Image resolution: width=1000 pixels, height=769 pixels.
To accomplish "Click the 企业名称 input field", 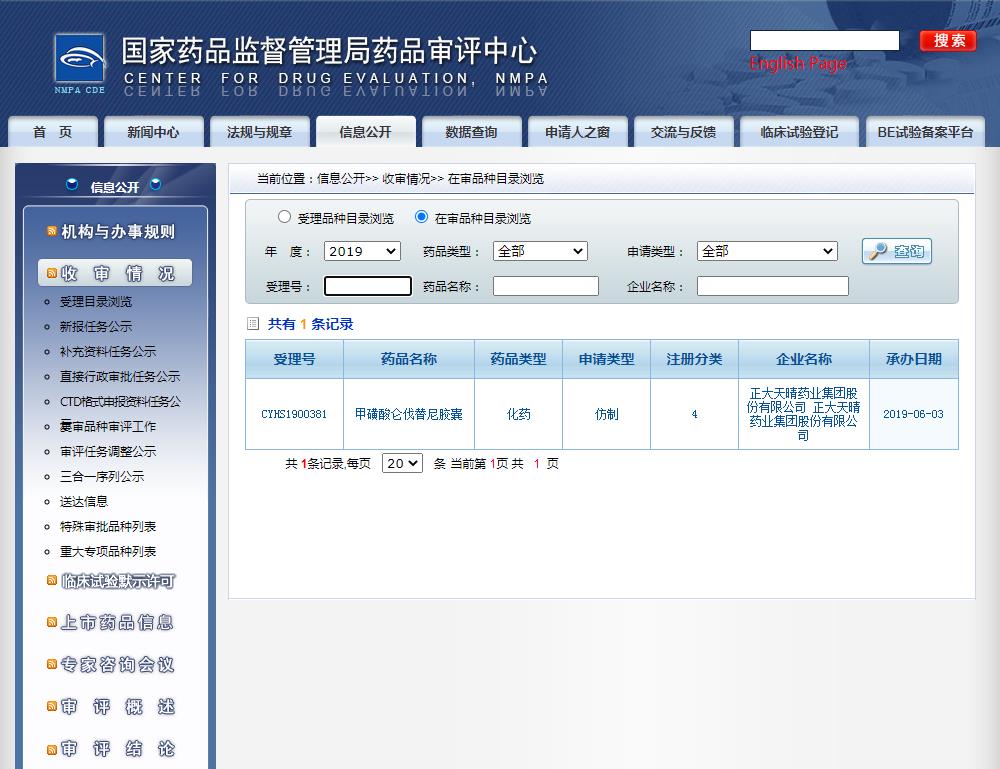I will tap(772, 286).
